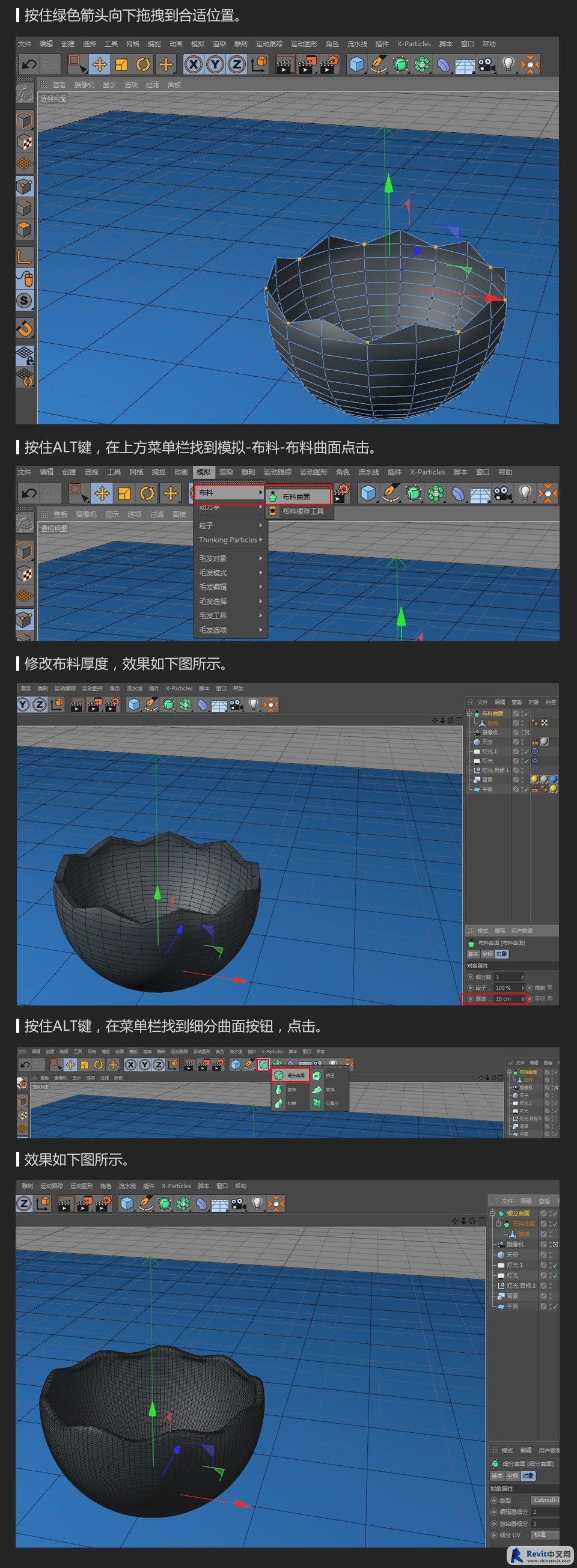The height and width of the screenshot is (1568, 577).
Task: Toggle 平面 green checkmark in third screenshot
Action: [x=526, y=789]
